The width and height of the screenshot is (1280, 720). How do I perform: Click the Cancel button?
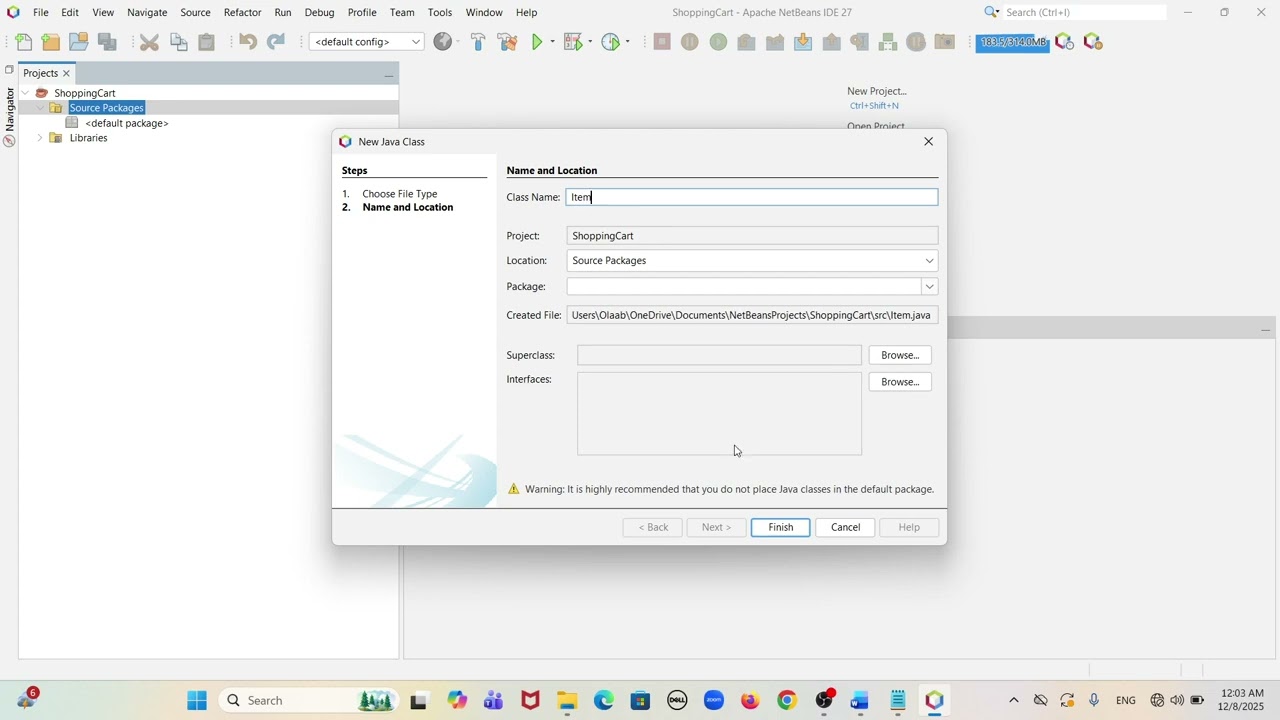(x=845, y=527)
